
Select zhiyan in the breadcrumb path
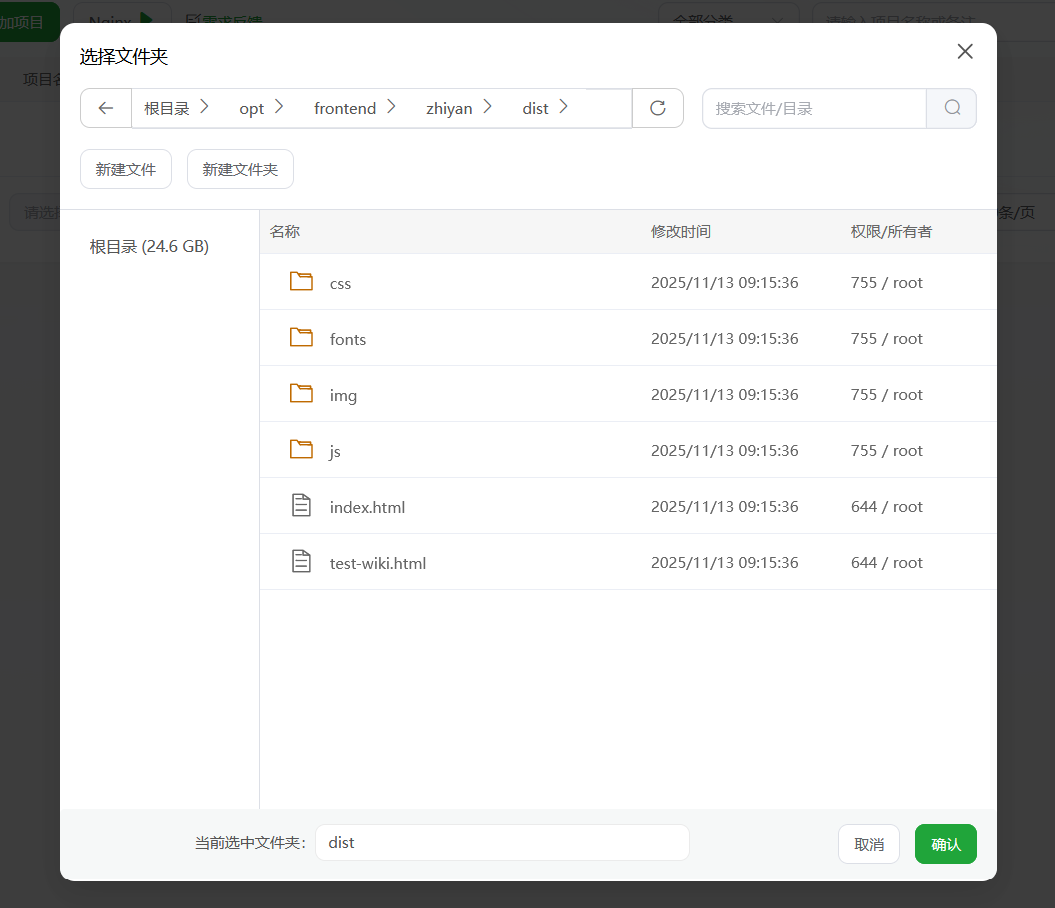pos(449,108)
